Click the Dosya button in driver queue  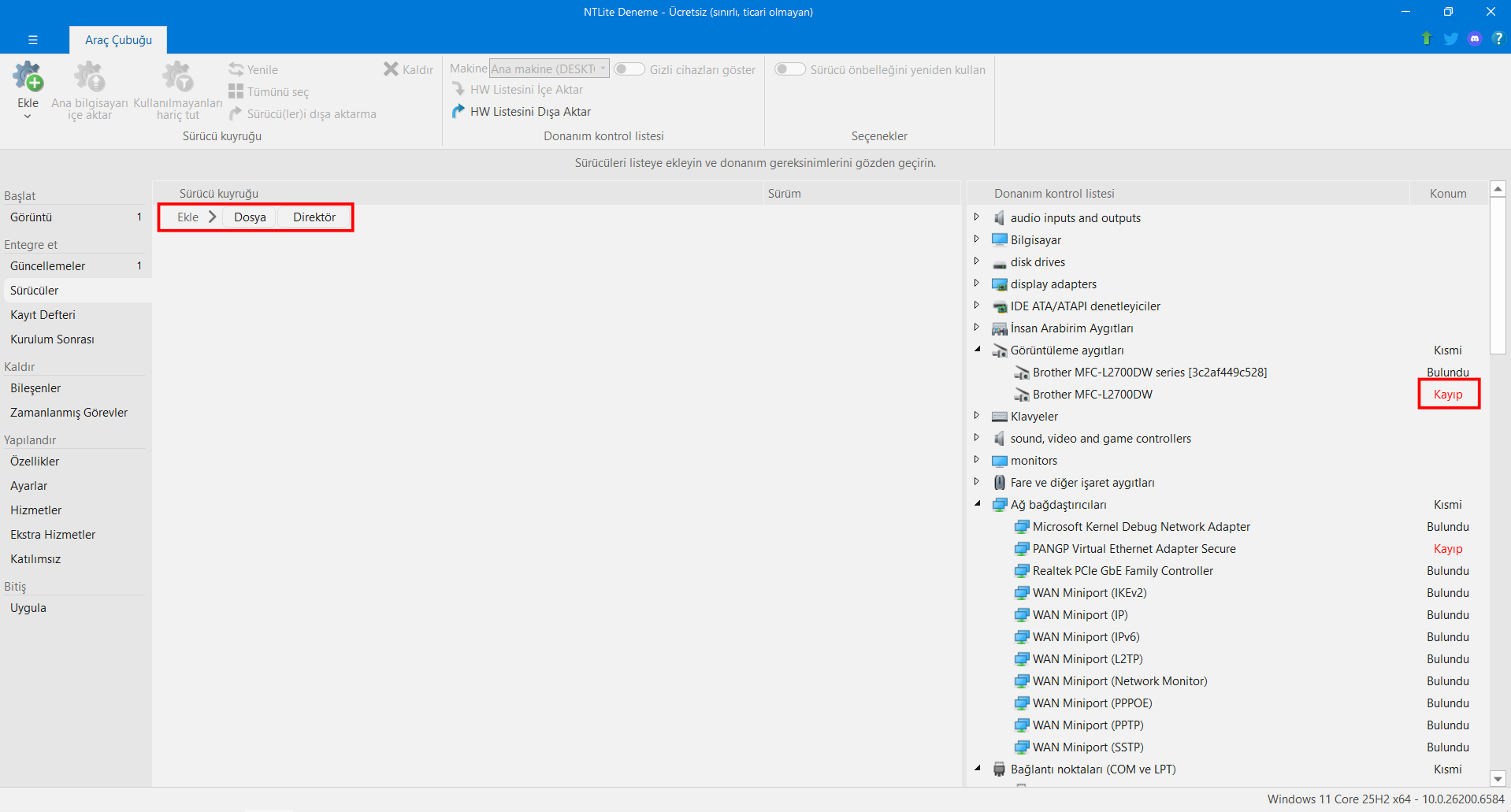pyautogui.click(x=250, y=217)
